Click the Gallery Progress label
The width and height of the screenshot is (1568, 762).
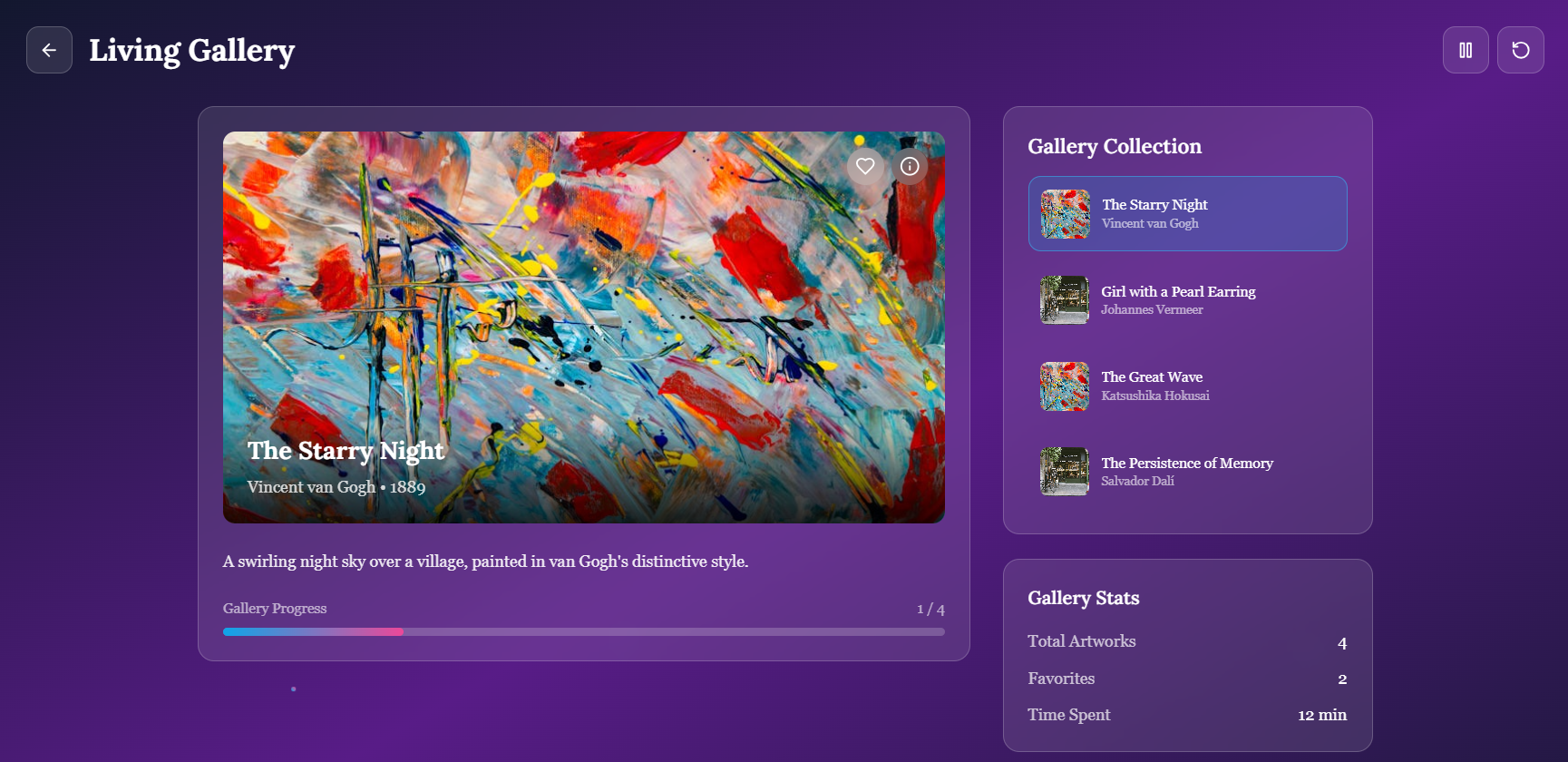275,609
